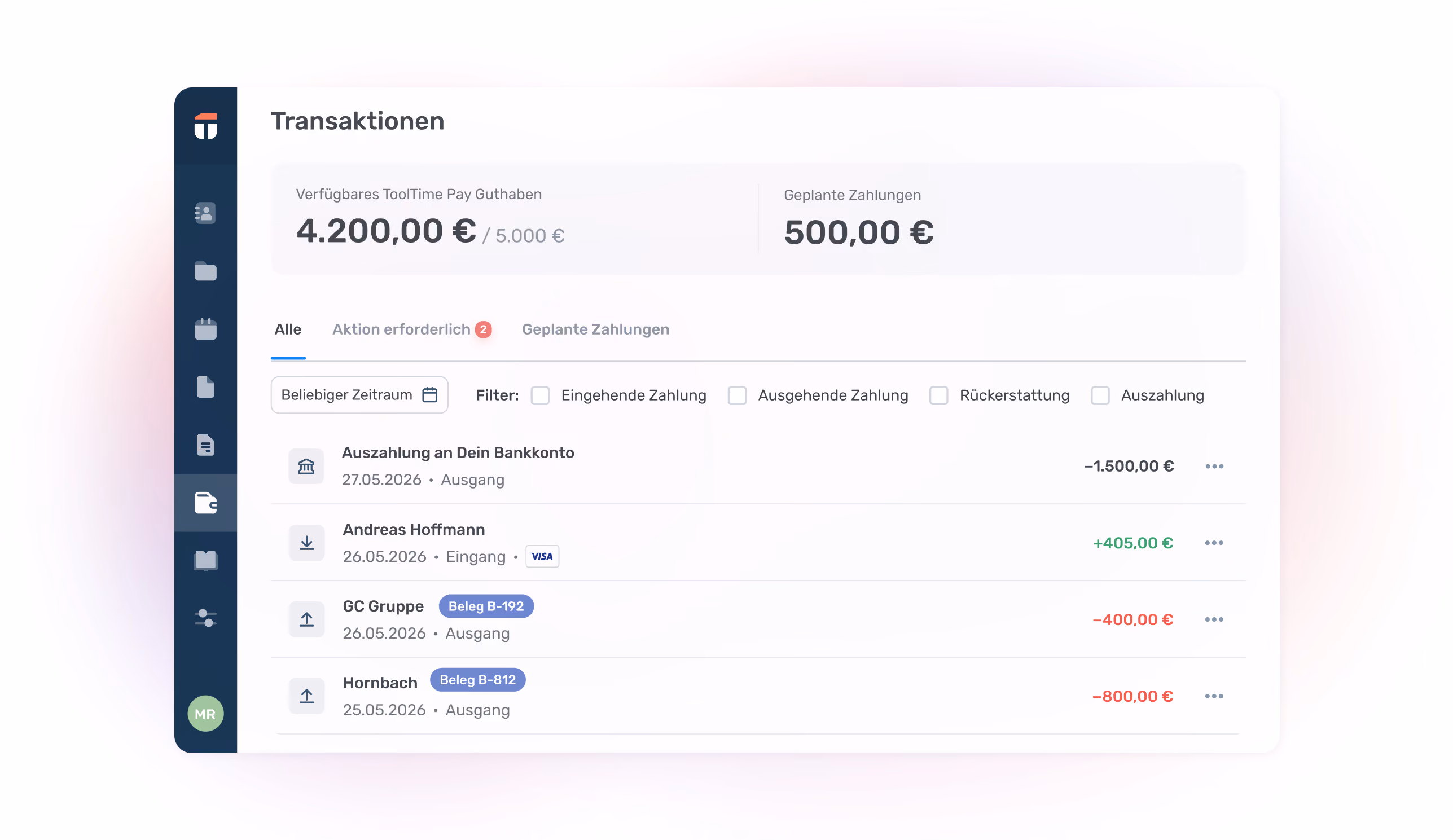Click upload icon for GC Gruppe
The height and width of the screenshot is (840, 1453).
point(306,619)
